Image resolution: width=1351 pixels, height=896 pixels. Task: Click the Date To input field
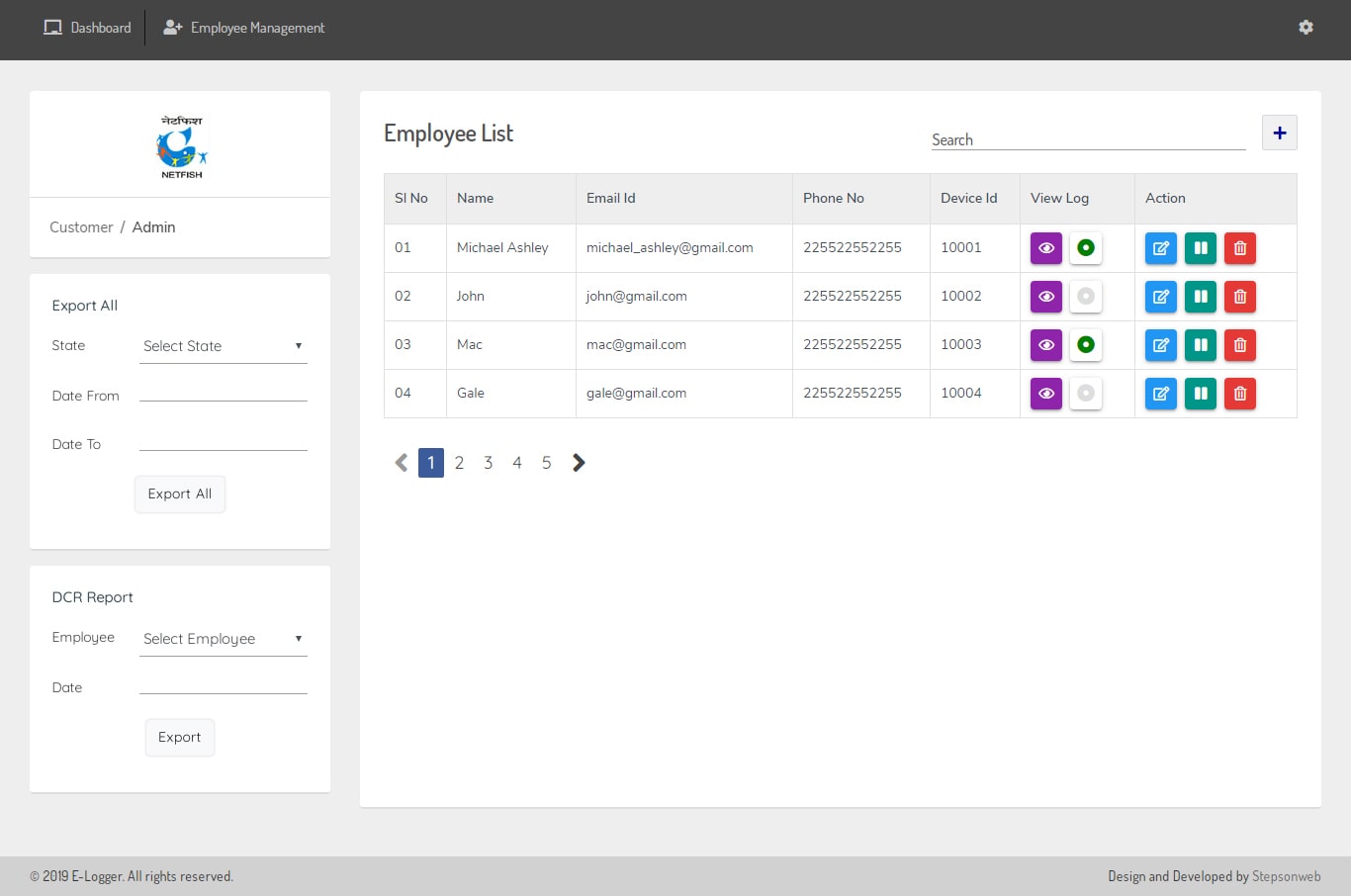[224, 440]
